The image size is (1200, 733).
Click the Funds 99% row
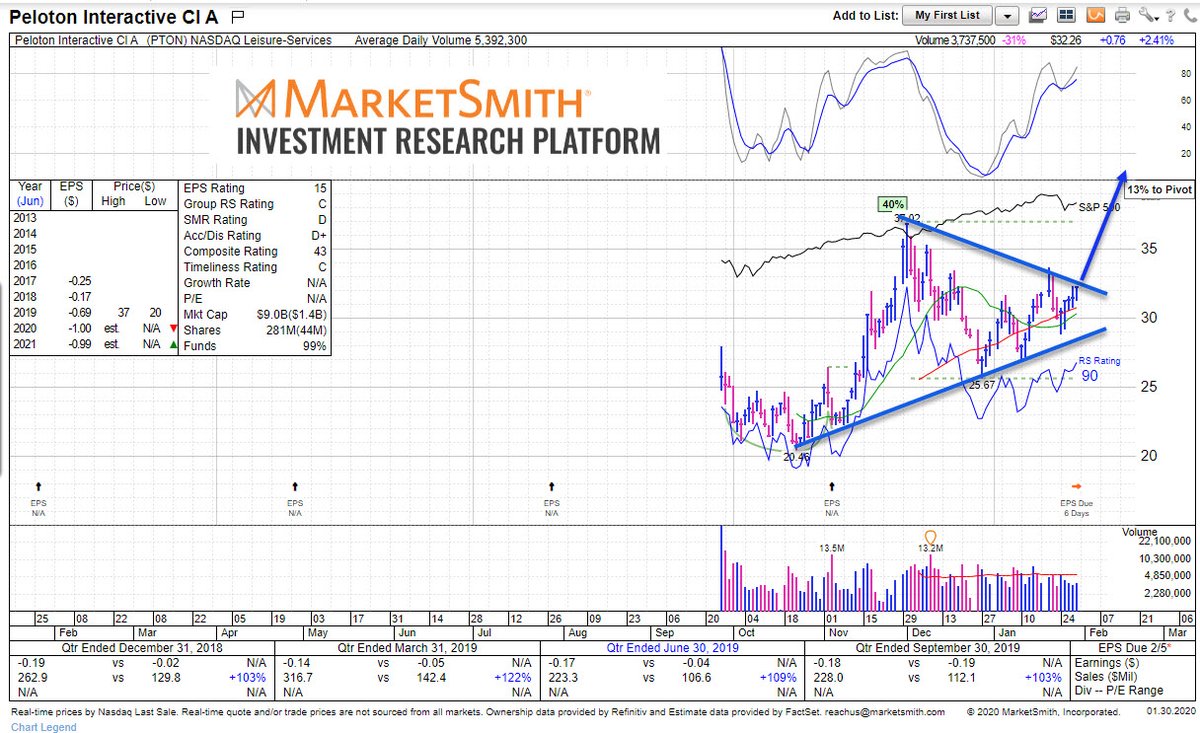(x=255, y=347)
